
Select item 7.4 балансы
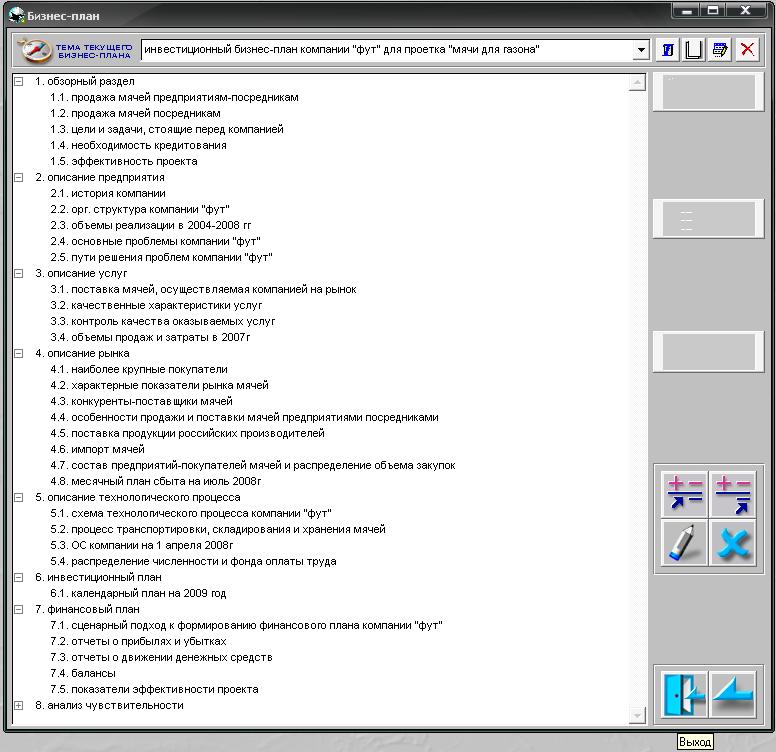click(x=83, y=673)
